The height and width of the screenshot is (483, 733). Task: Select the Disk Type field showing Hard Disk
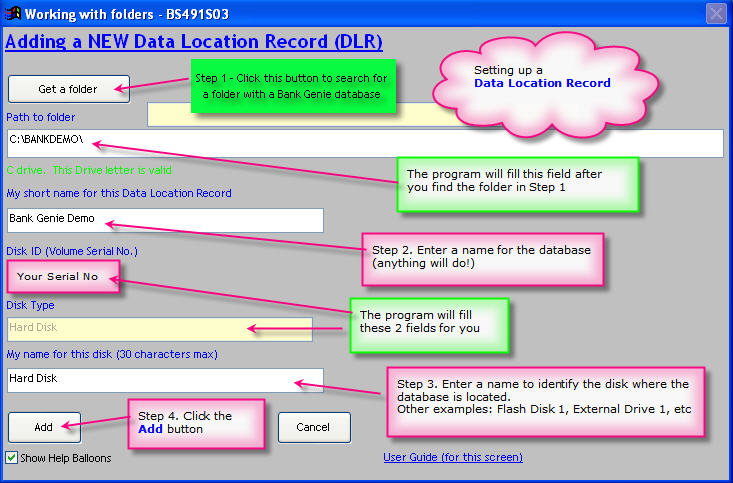[x=159, y=329]
